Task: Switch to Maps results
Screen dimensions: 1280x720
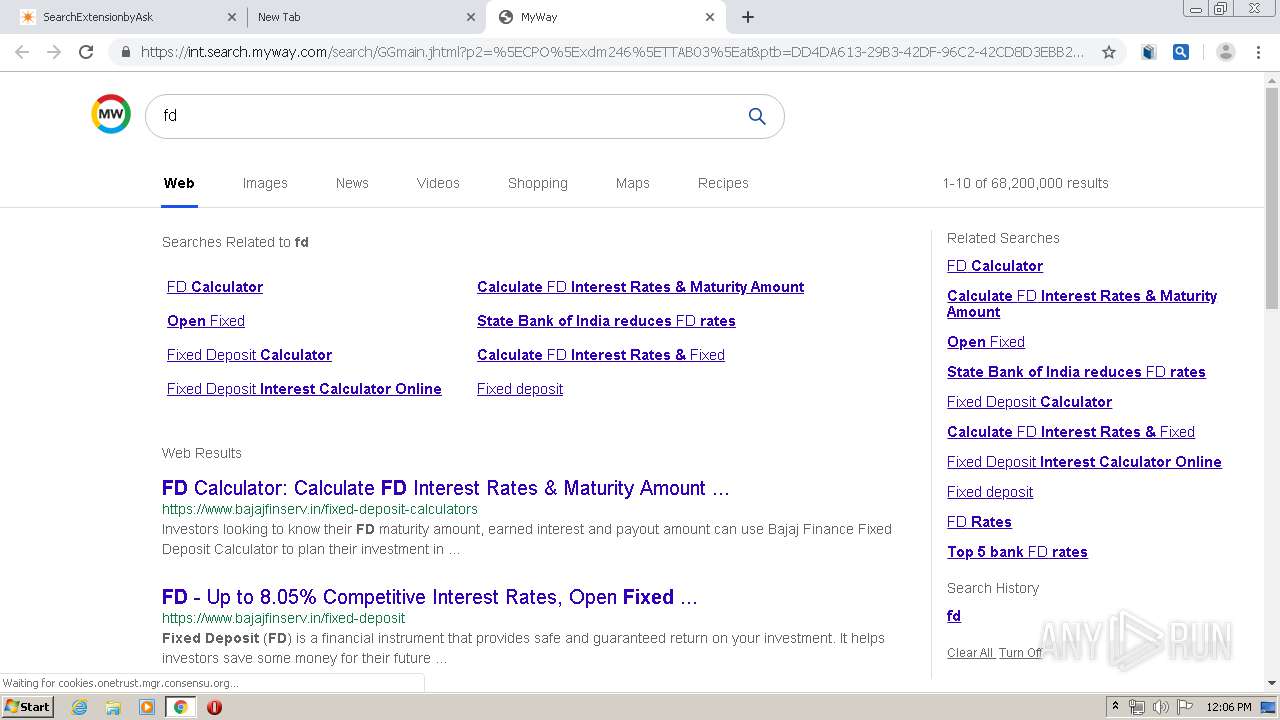Action: point(633,183)
